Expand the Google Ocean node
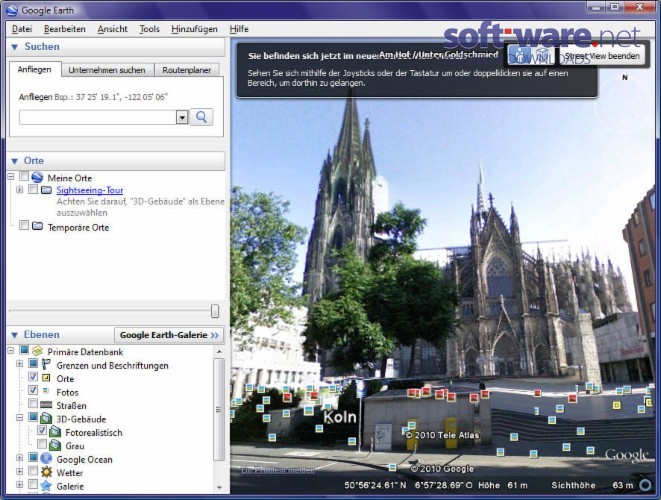The width and height of the screenshot is (661, 500). click(19, 458)
